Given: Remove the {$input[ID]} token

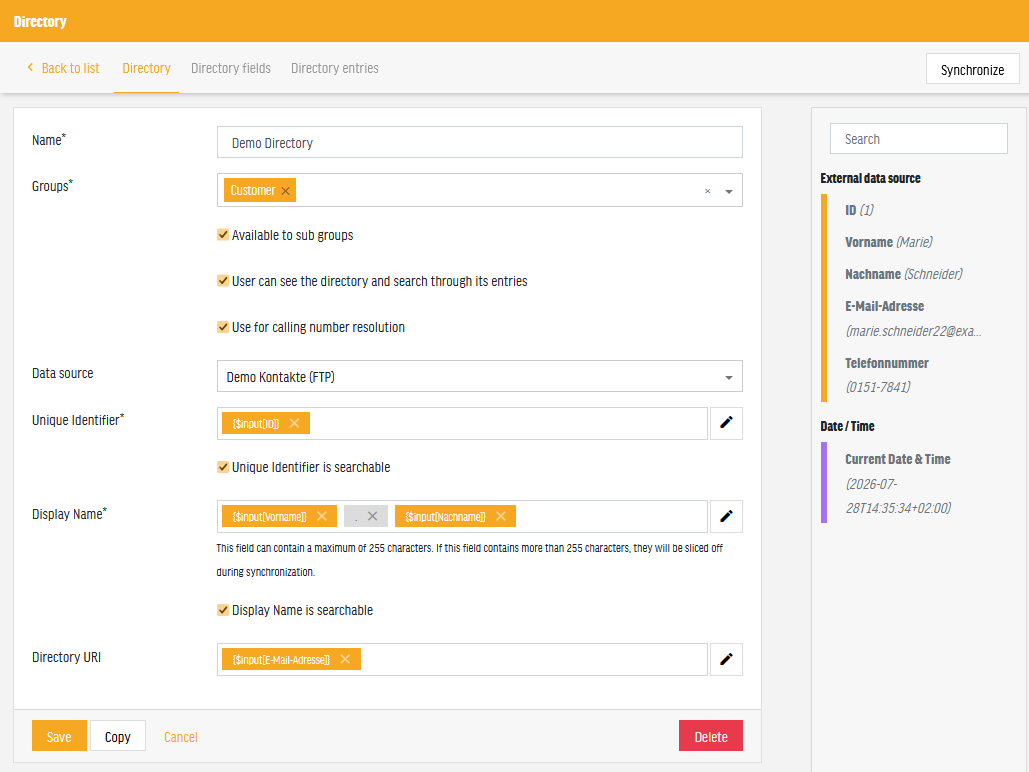Looking at the screenshot, I should coord(295,423).
